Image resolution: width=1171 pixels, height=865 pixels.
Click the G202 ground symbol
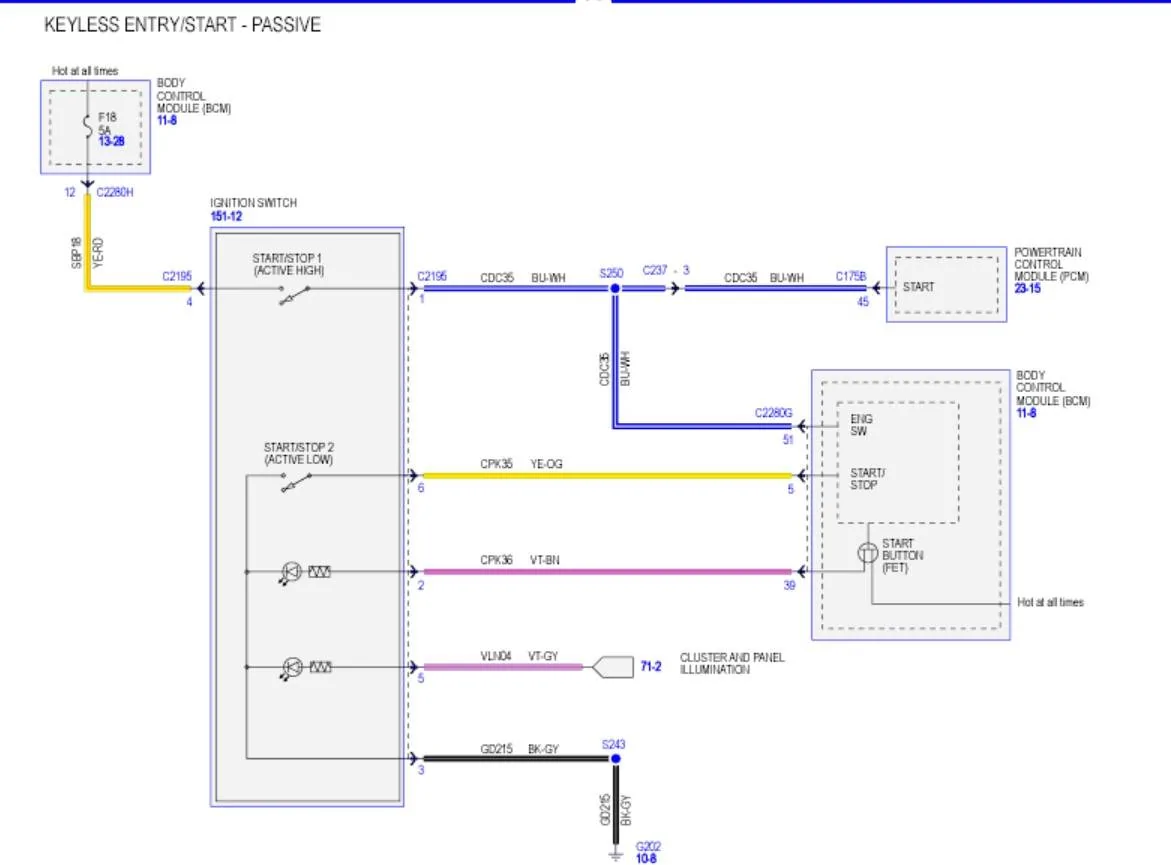pos(615,854)
